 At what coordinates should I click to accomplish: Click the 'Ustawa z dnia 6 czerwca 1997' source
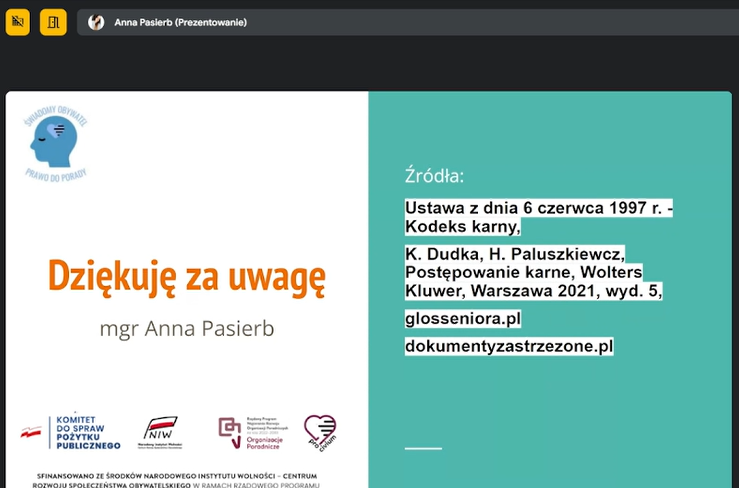(538, 208)
